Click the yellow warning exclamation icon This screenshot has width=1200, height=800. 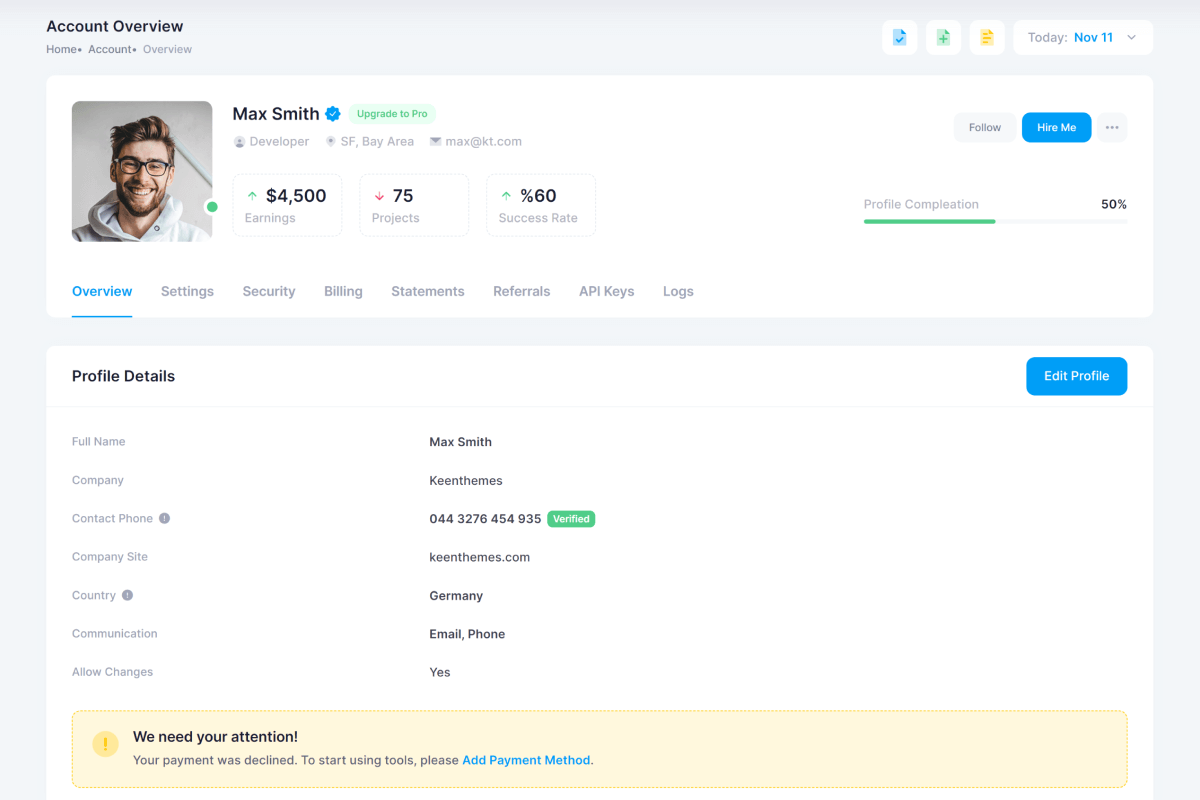[x=105, y=743]
